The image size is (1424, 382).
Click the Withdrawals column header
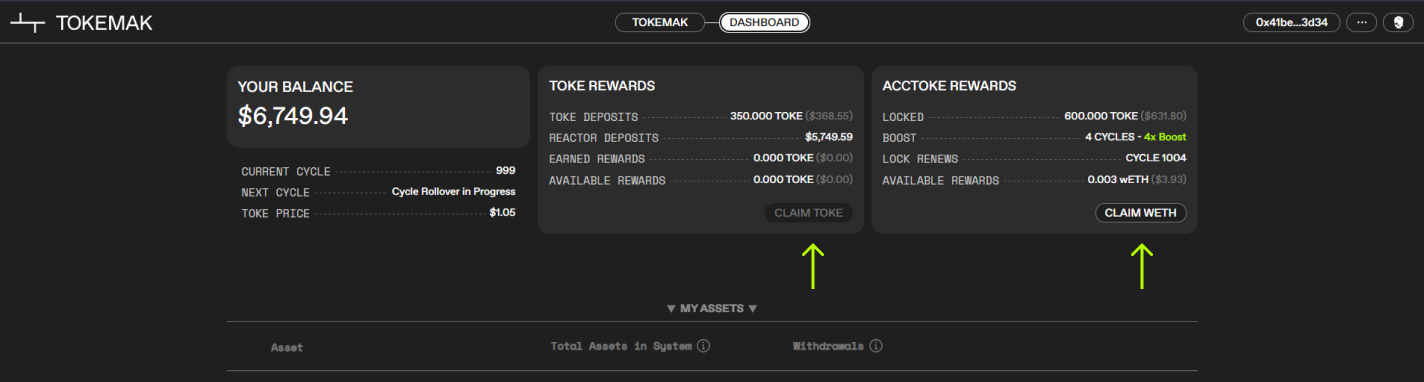coord(828,346)
